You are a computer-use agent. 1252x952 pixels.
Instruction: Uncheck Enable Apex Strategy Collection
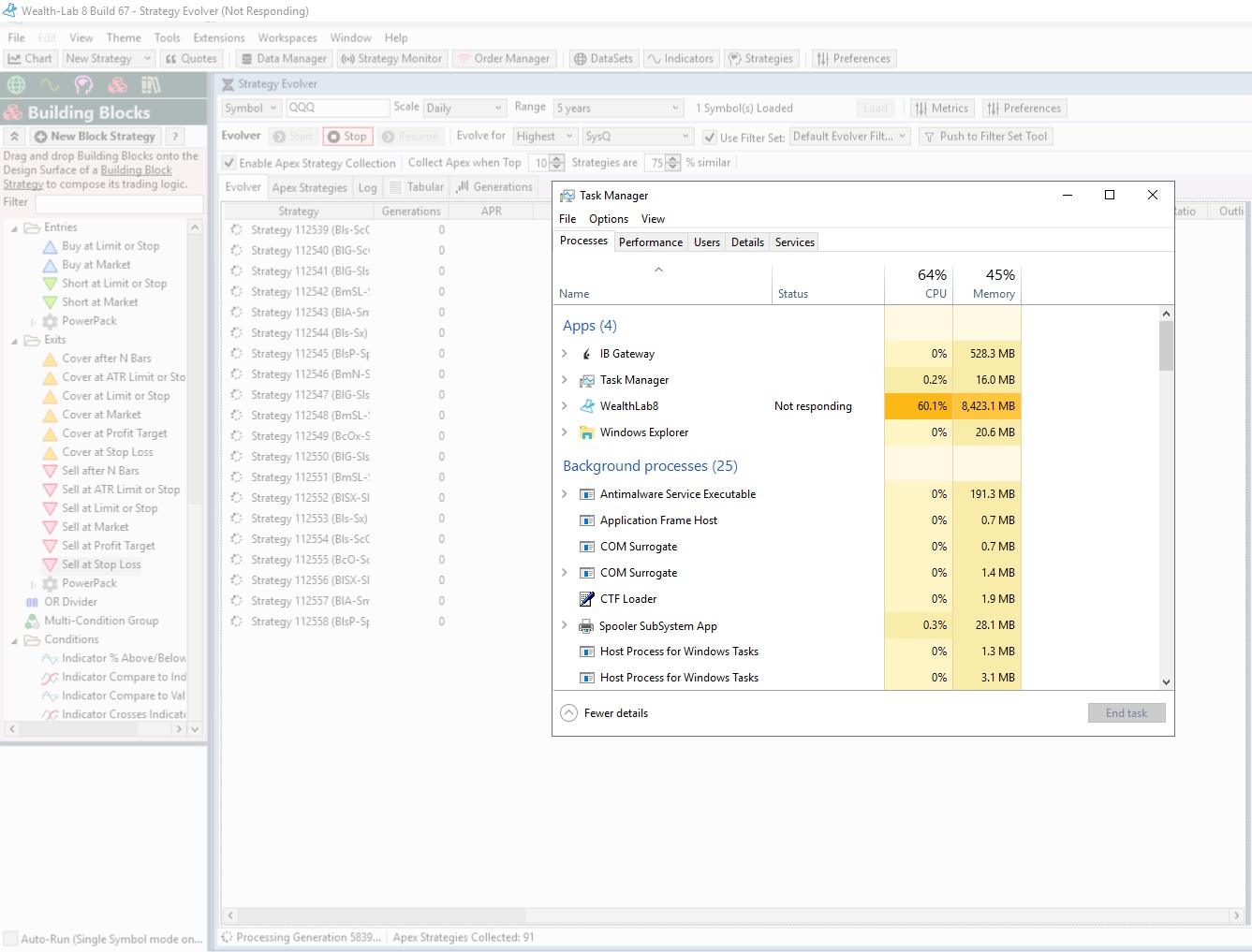coord(229,163)
